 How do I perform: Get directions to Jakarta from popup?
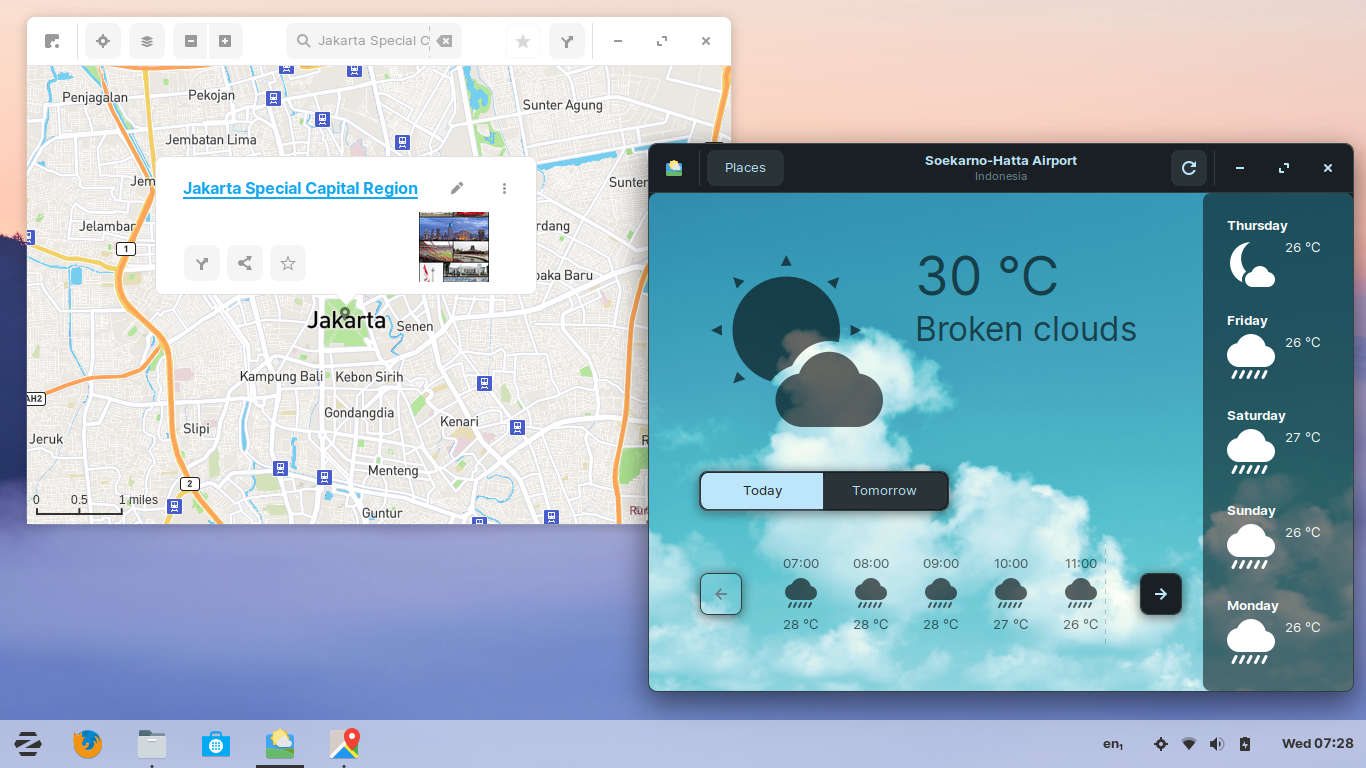point(202,263)
